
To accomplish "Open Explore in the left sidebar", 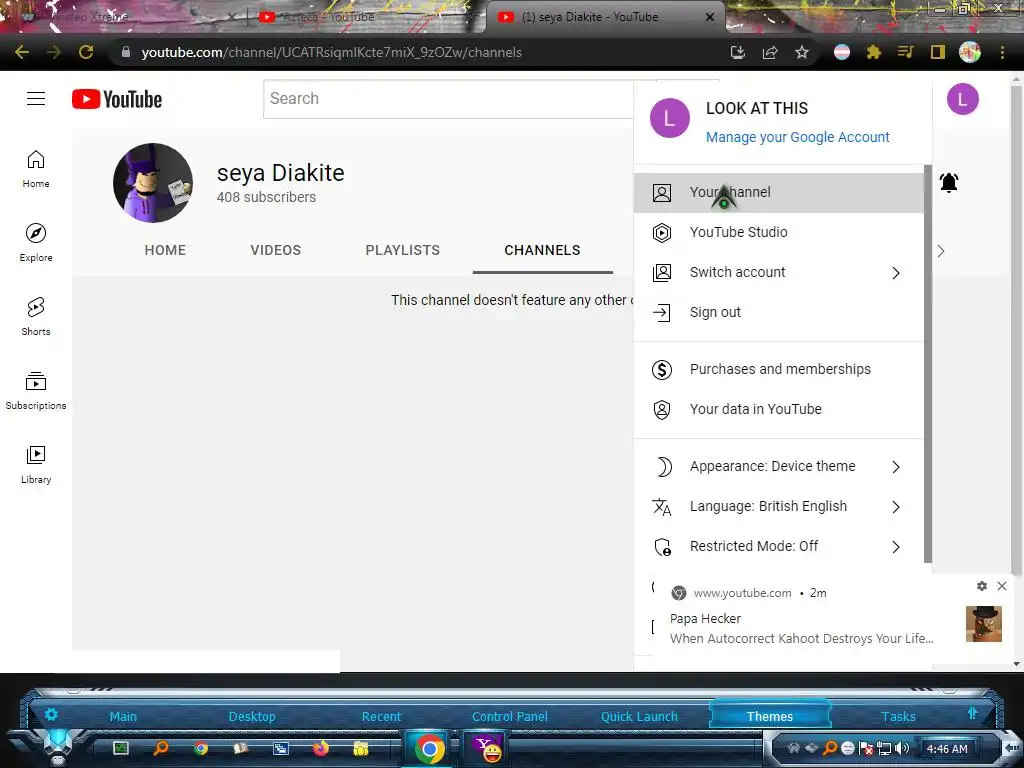I will pos(36,243).
